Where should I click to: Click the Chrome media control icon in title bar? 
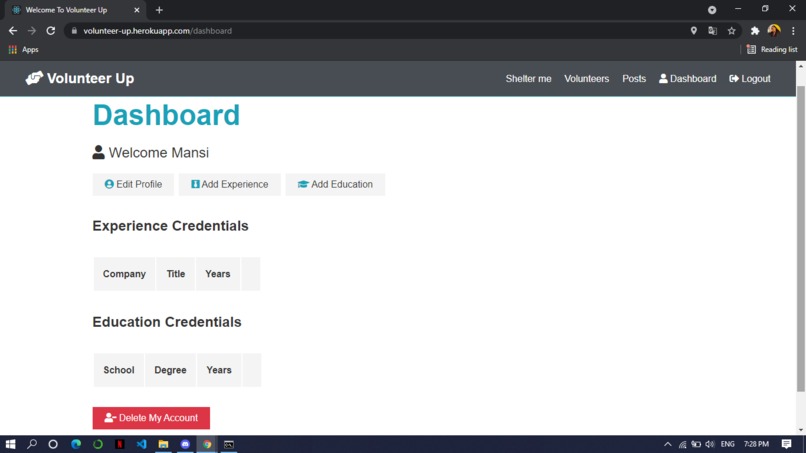click(712, 10)
